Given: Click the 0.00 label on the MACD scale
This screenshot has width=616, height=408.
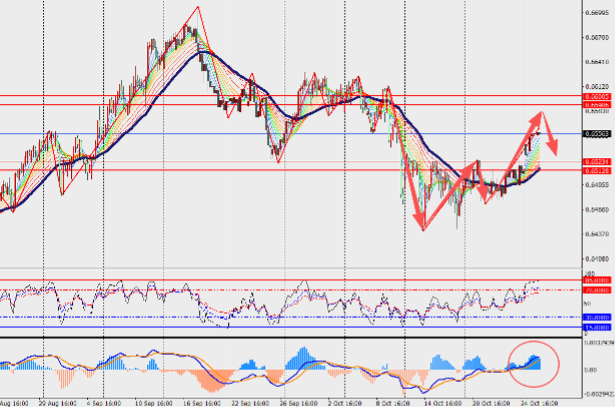Looking at the screenshot, I should click(x=590, y=369).
